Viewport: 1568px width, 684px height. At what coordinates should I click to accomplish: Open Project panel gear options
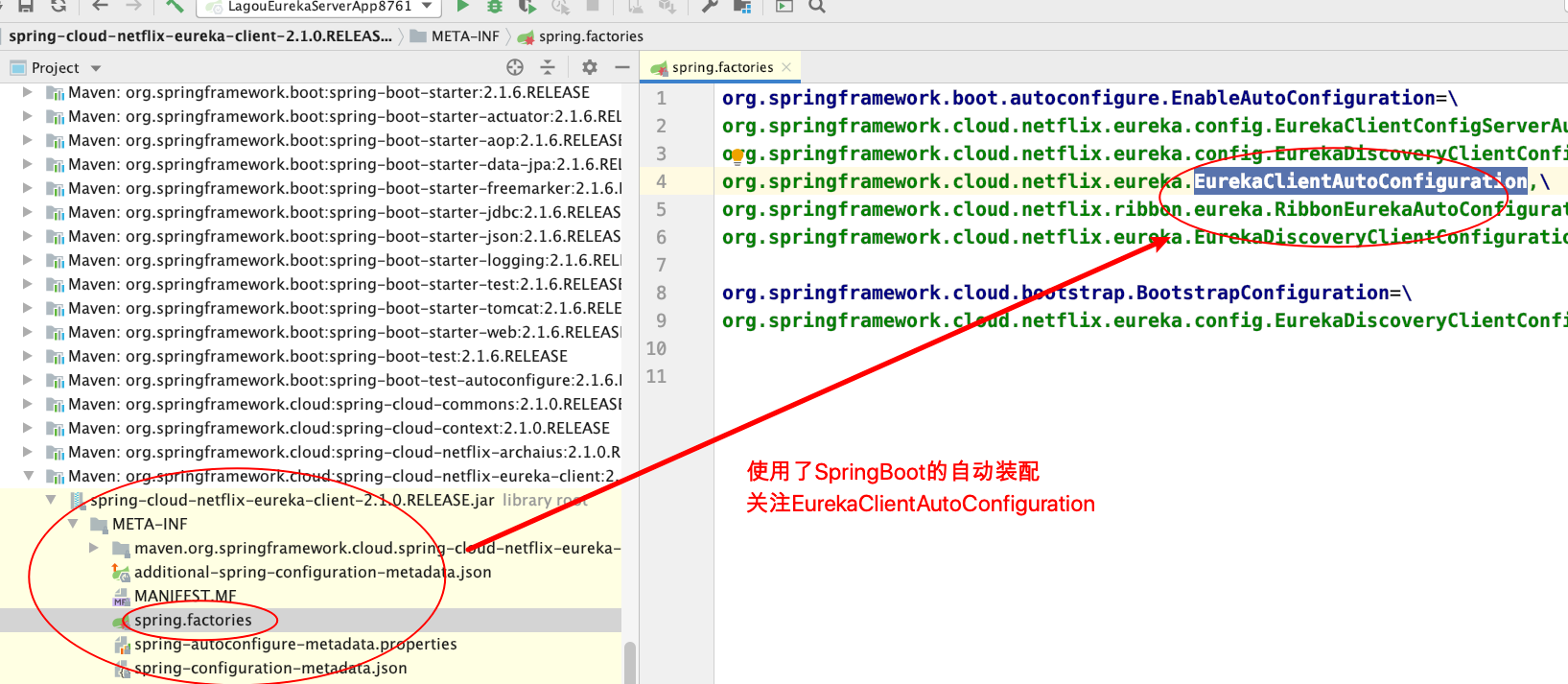coord(590,67)
